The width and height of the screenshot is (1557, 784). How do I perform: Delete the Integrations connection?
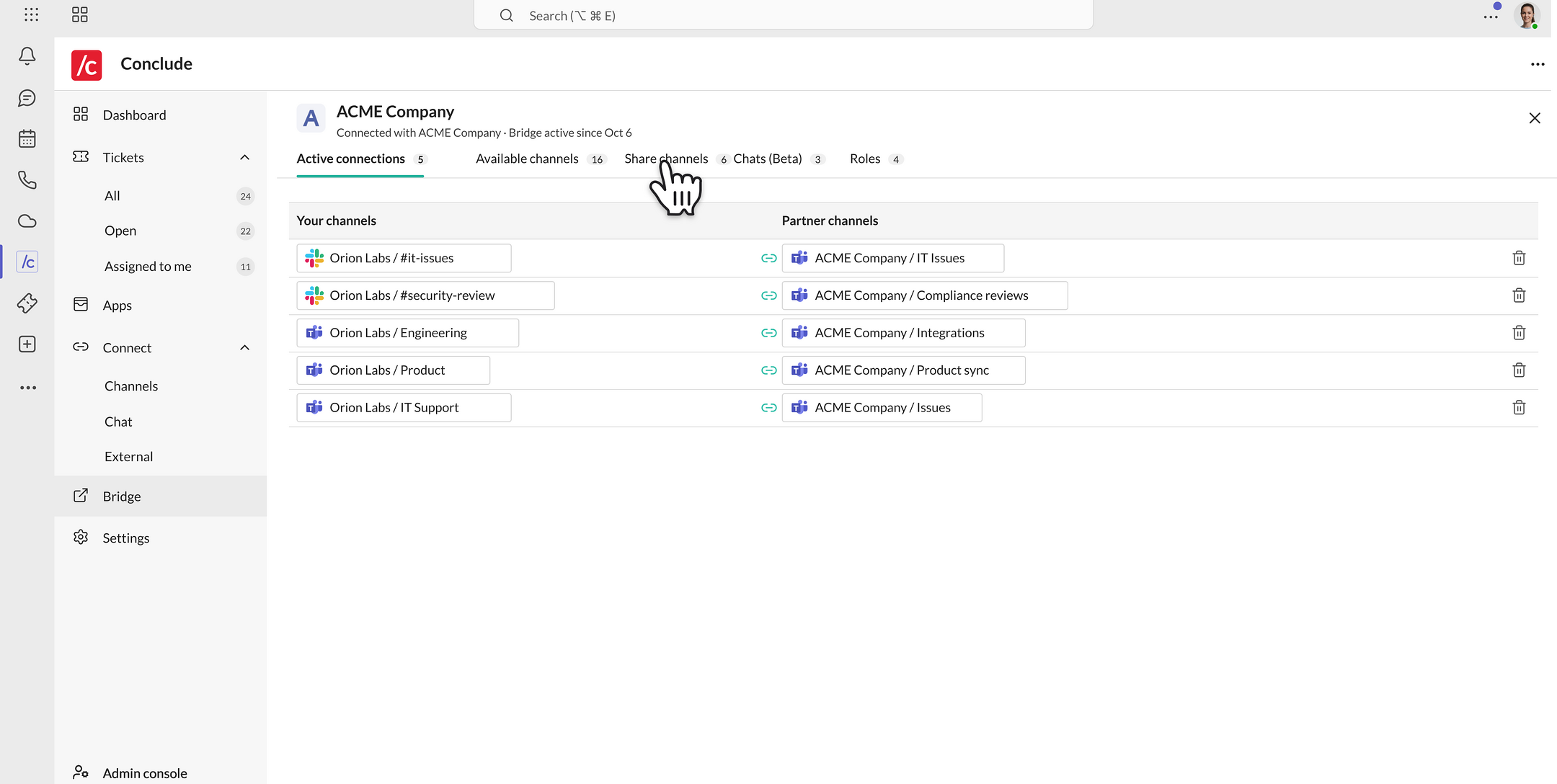pyautogui.click(x=1519, y=333)
